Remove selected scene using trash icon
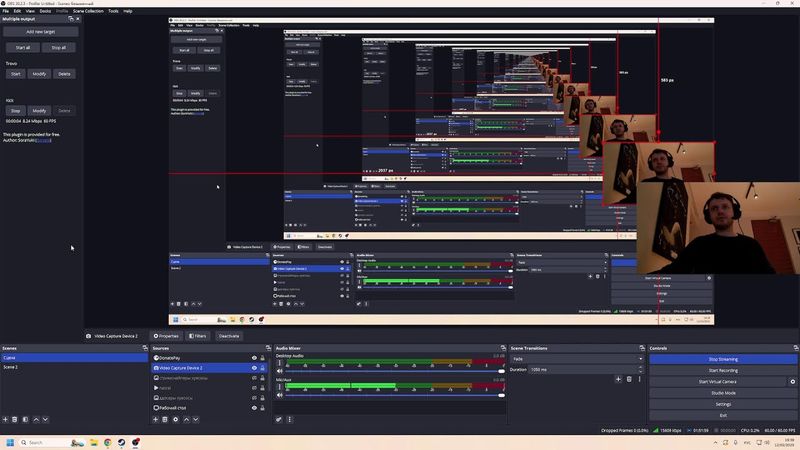 tap(15, 419)
